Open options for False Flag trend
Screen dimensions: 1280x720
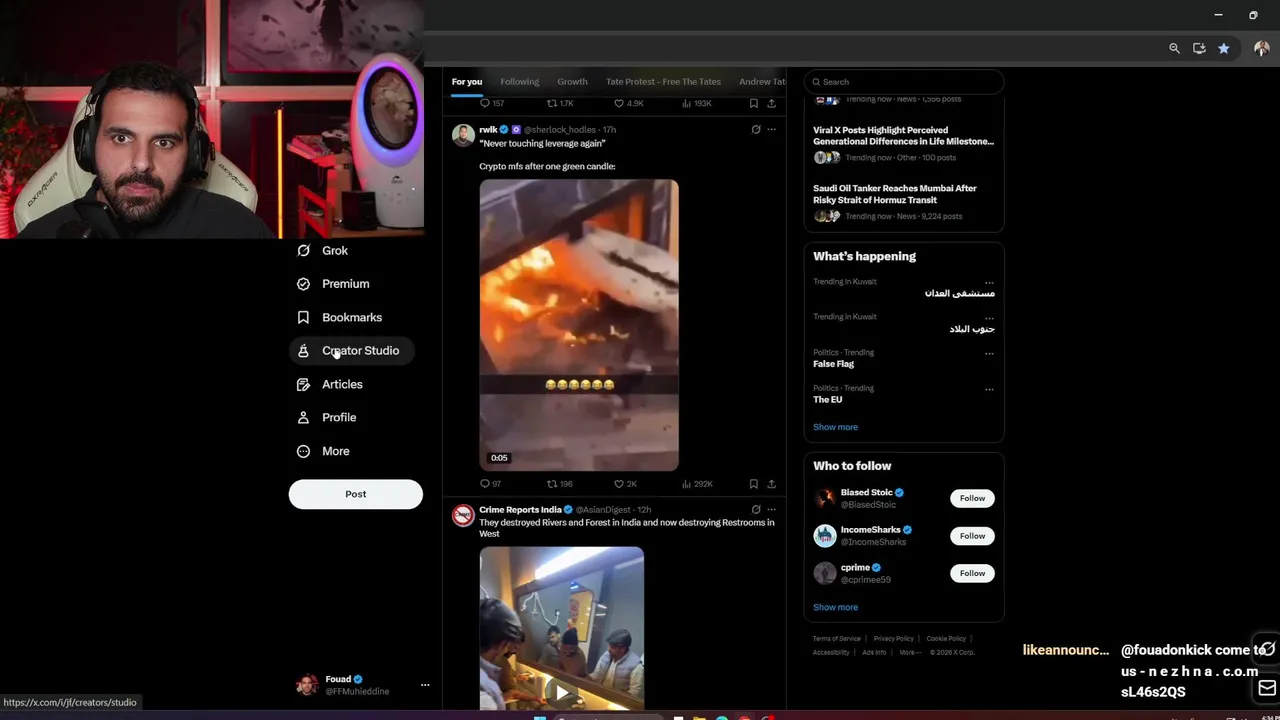(x=989, y=353)
